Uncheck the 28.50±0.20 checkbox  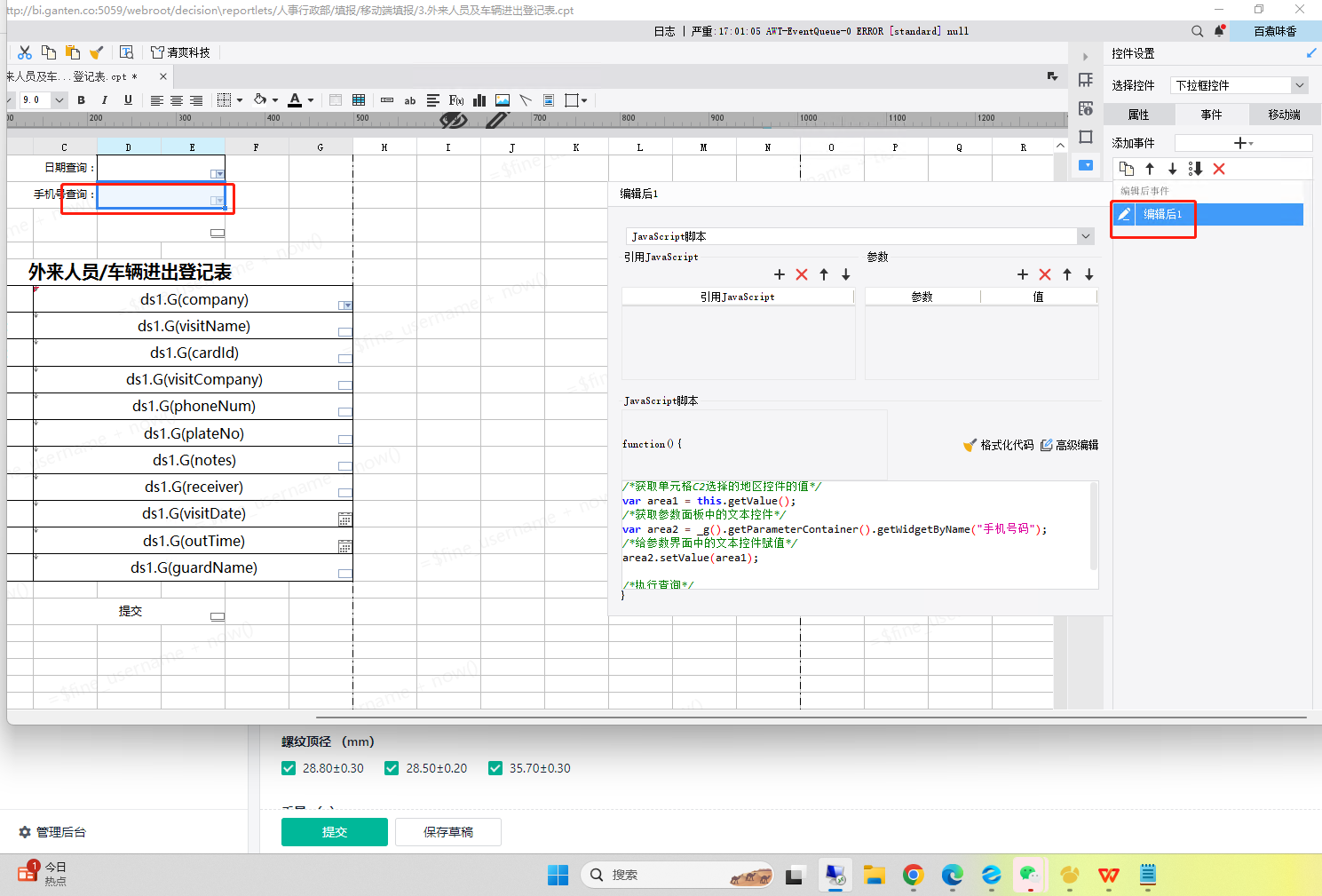pyautogui.click(x=392, y=768)
